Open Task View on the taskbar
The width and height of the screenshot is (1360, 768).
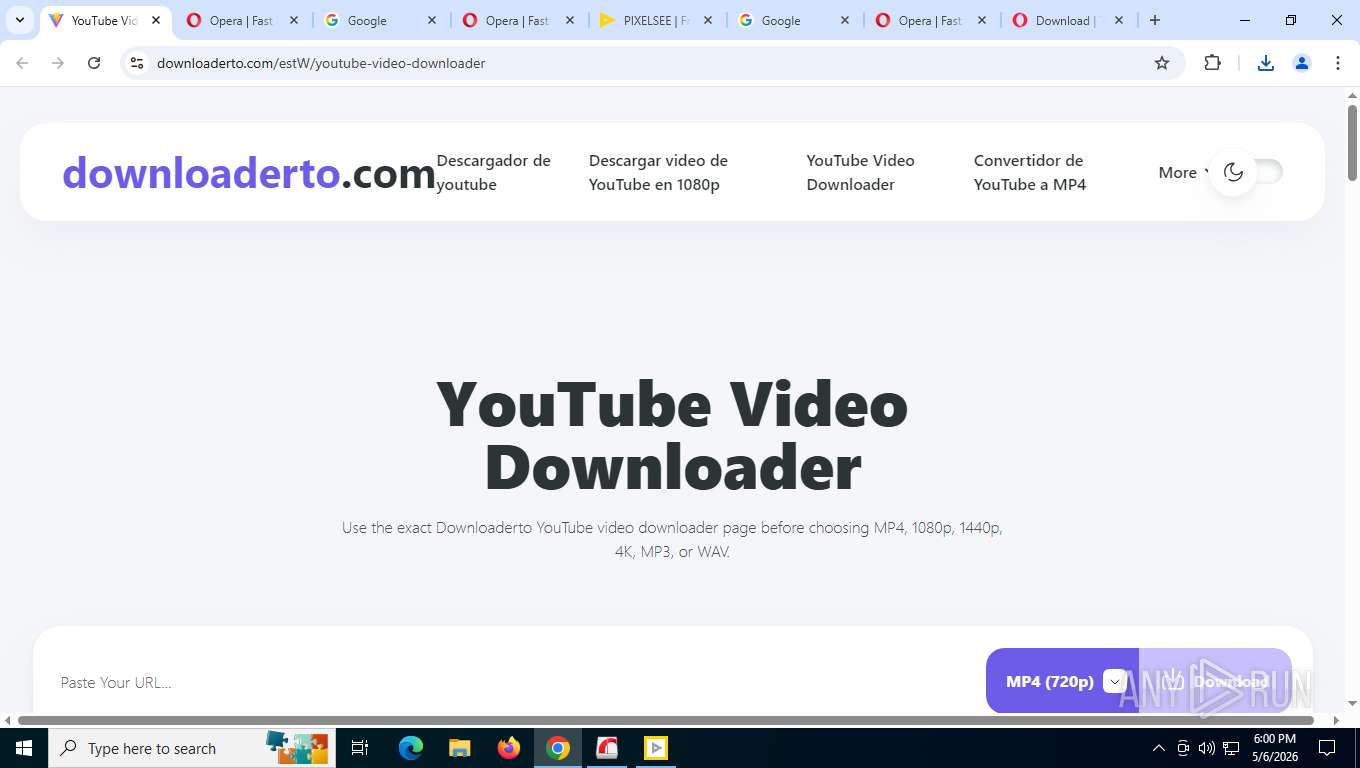pyautogui.click(x=360, y=748)
